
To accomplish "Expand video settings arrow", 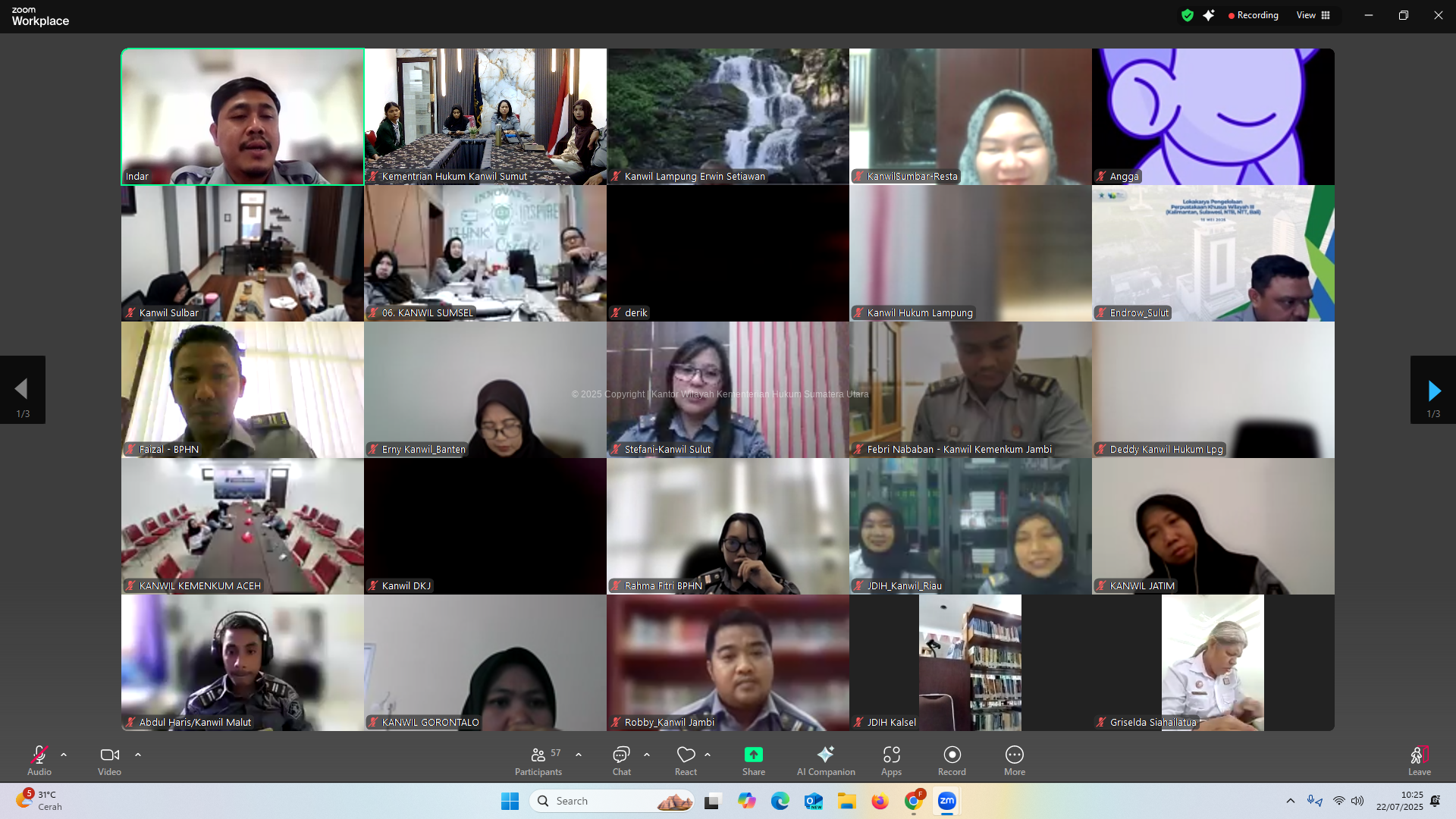I will [x=138, y=755].
